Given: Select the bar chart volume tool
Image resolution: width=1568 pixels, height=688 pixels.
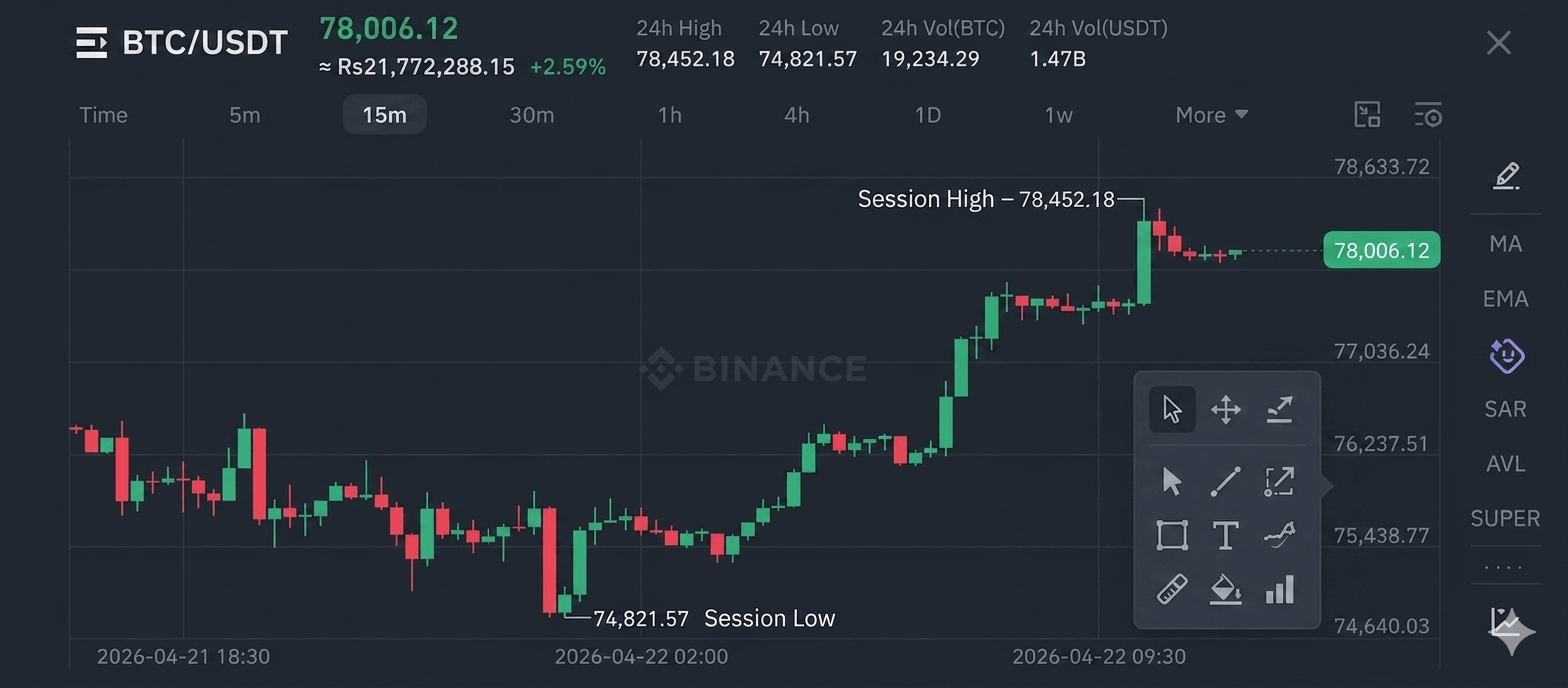Looking at the screenshot, I should pos(1279,589).
